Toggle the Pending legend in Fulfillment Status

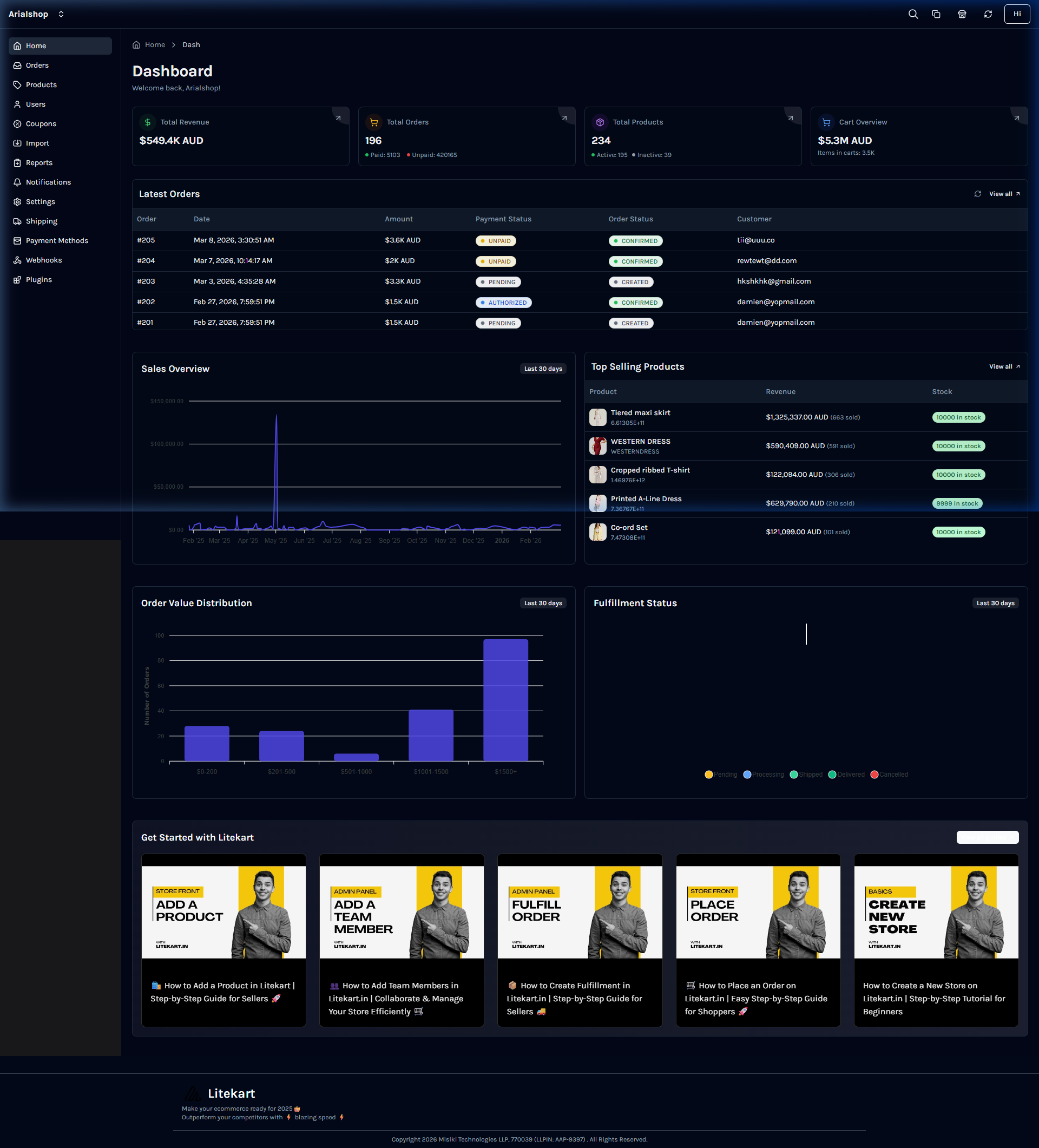click(721, 775)
